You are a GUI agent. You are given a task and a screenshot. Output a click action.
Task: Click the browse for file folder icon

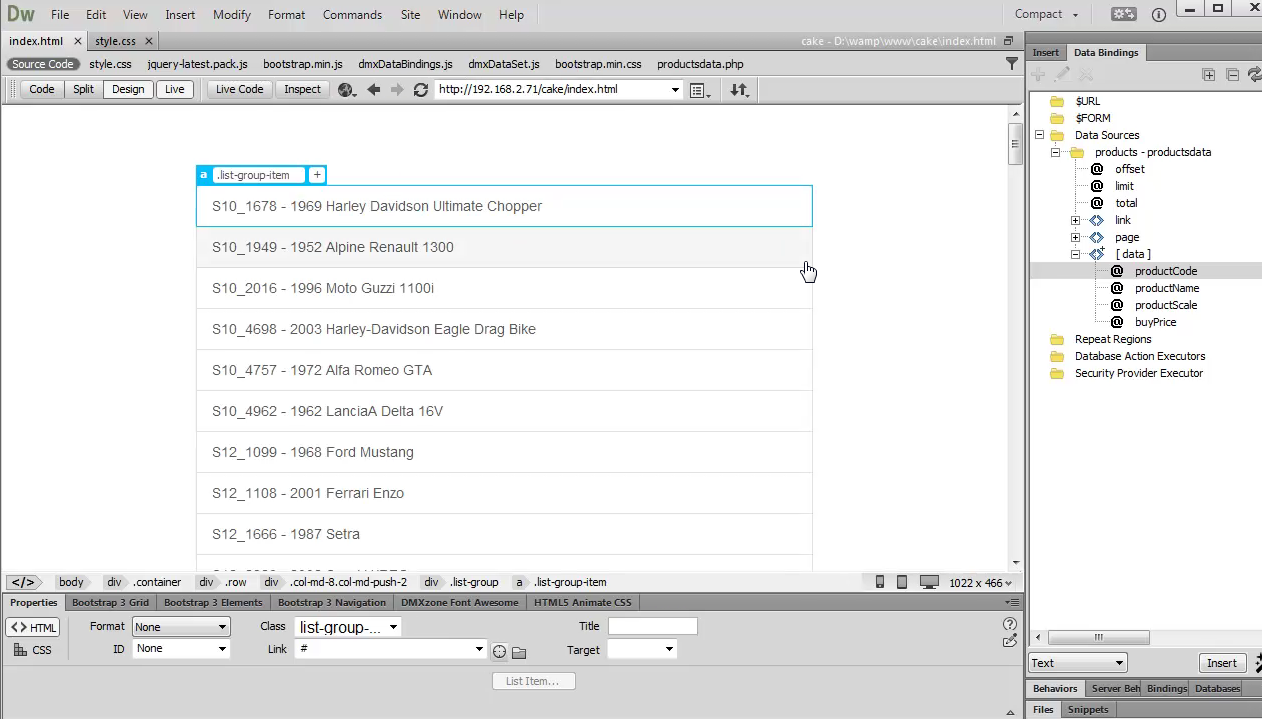[x=519, y=652]
